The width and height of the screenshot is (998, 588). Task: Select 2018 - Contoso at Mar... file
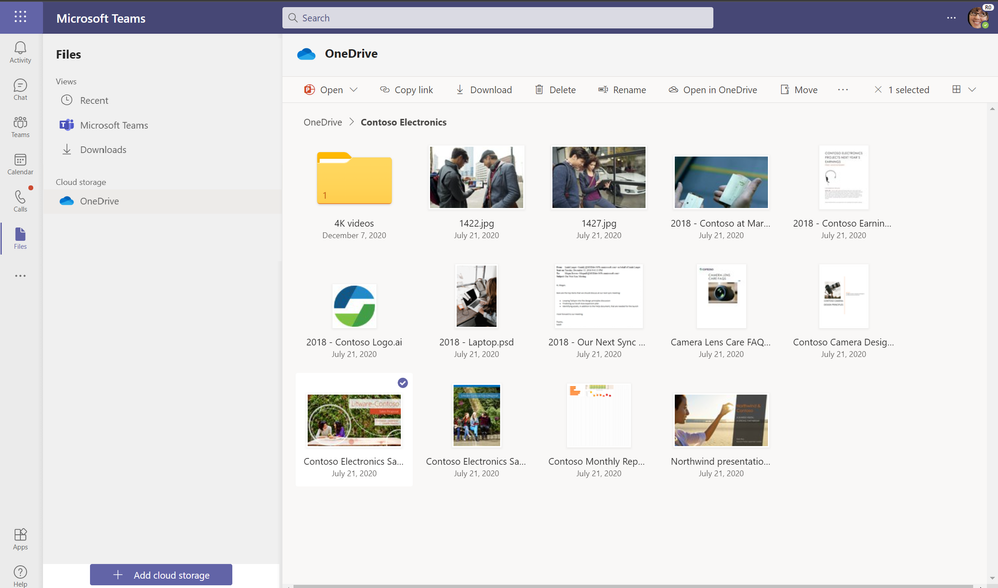pos(720,182)
